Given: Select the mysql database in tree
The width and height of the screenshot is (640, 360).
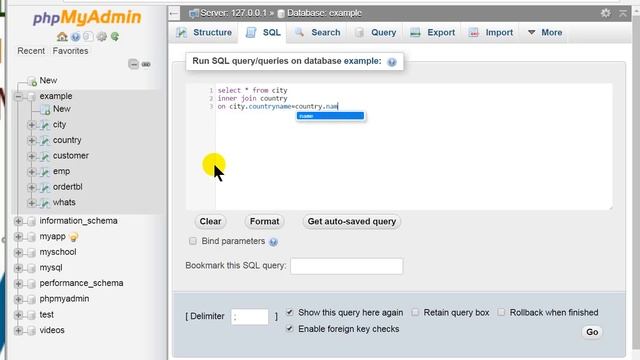Looking at the screenshot, I should coord(51,268).
